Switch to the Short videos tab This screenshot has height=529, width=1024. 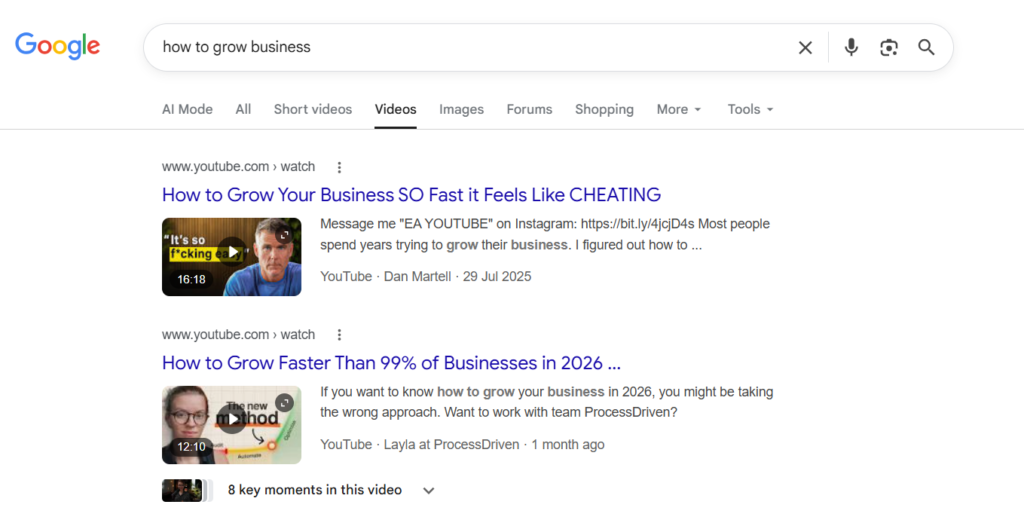click(x=313, y=109)
